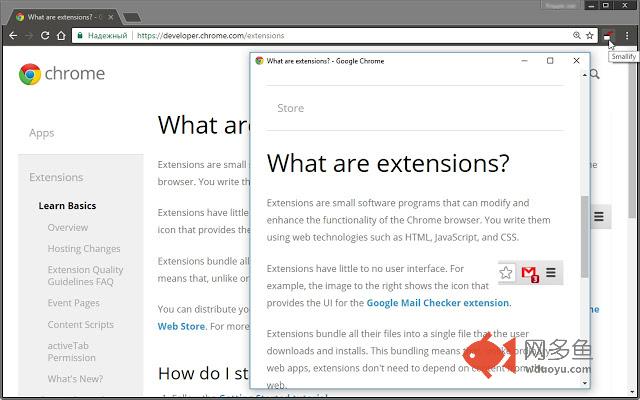This screenshot has width=640, height=400.
Task: Follow the Web Store link in main page
Action: (x=182, y=327)
